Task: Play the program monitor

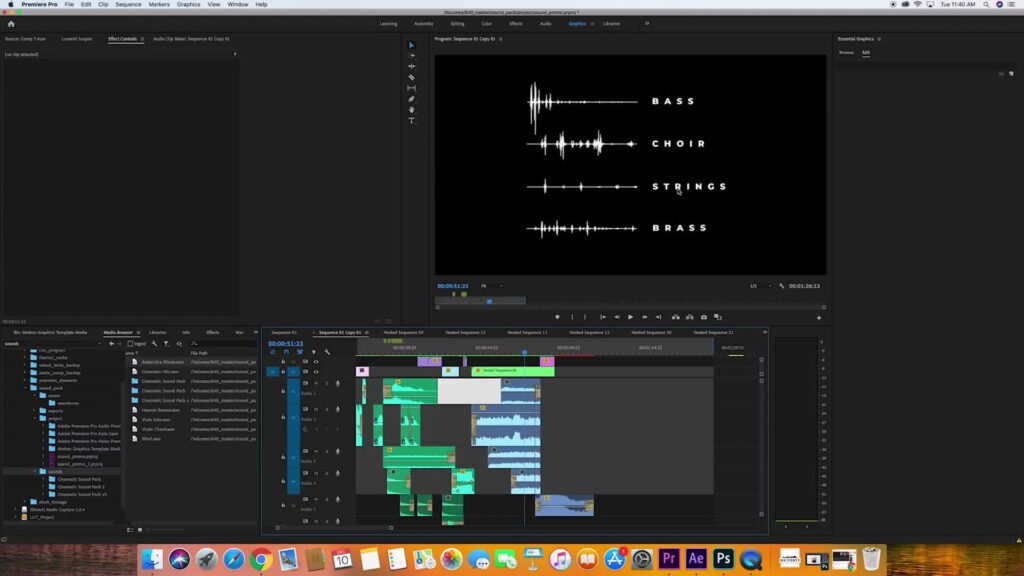Action: tap(630, 317)
